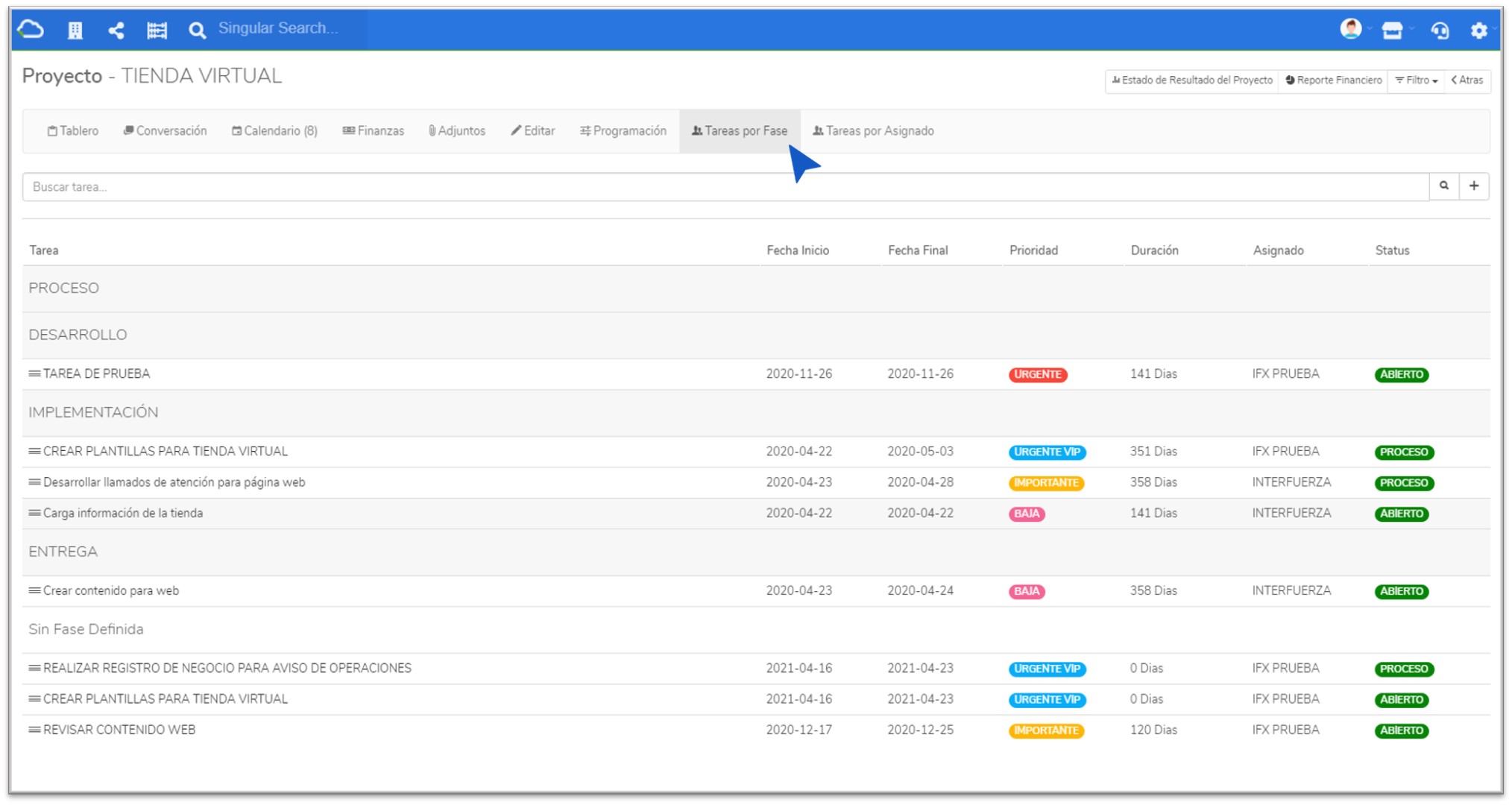Click the task search magnifier button
Image resolution: width=1512 pixels, height=805 pixels.
point(1444,186)
